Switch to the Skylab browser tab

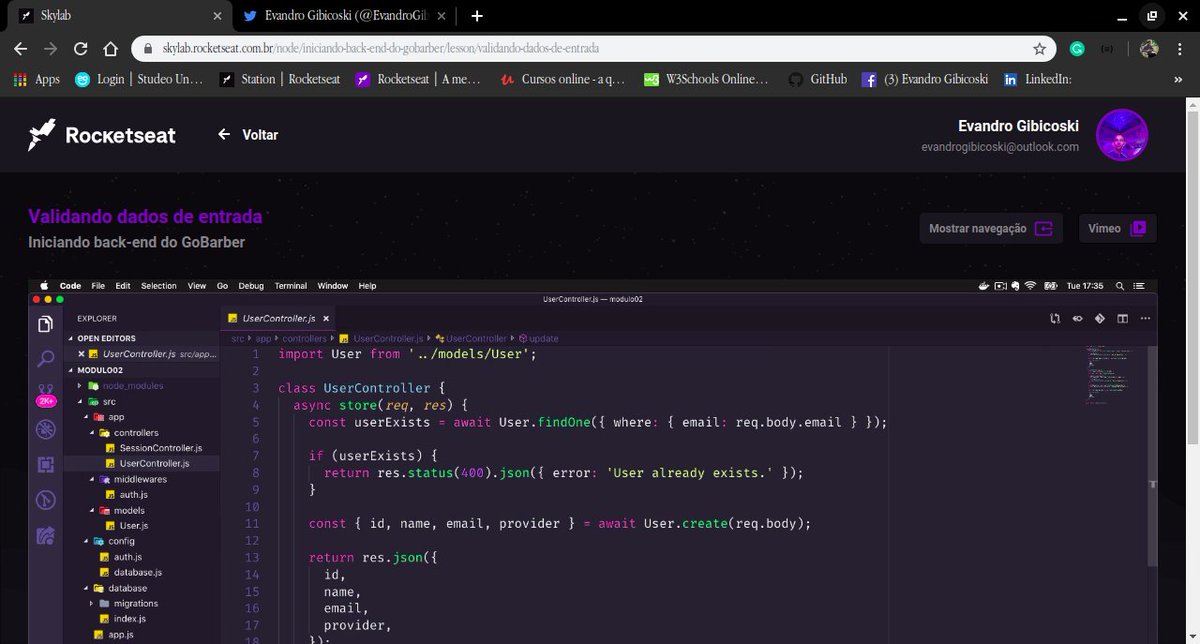point(118,16)
